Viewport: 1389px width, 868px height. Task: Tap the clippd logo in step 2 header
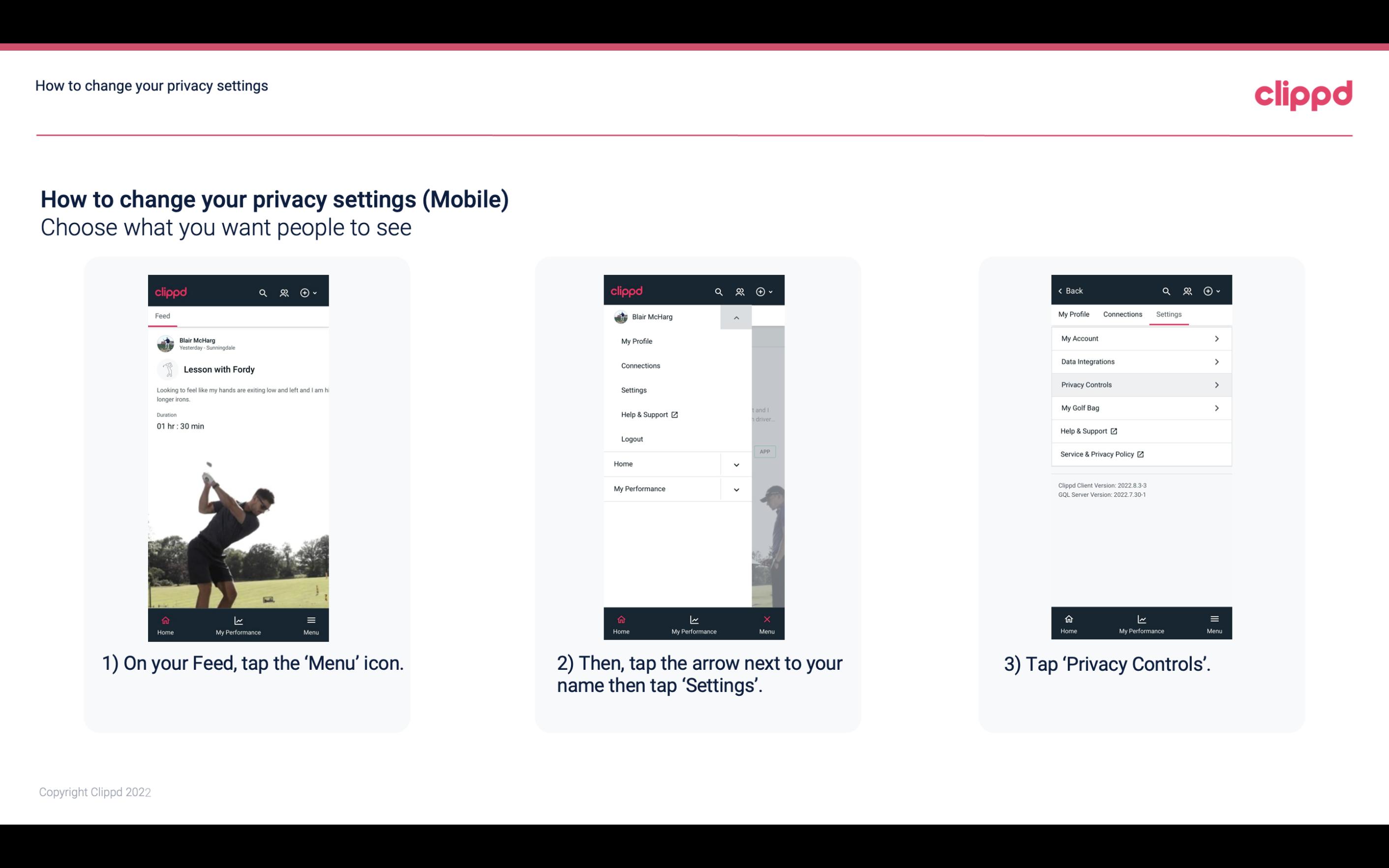point(627,290)
